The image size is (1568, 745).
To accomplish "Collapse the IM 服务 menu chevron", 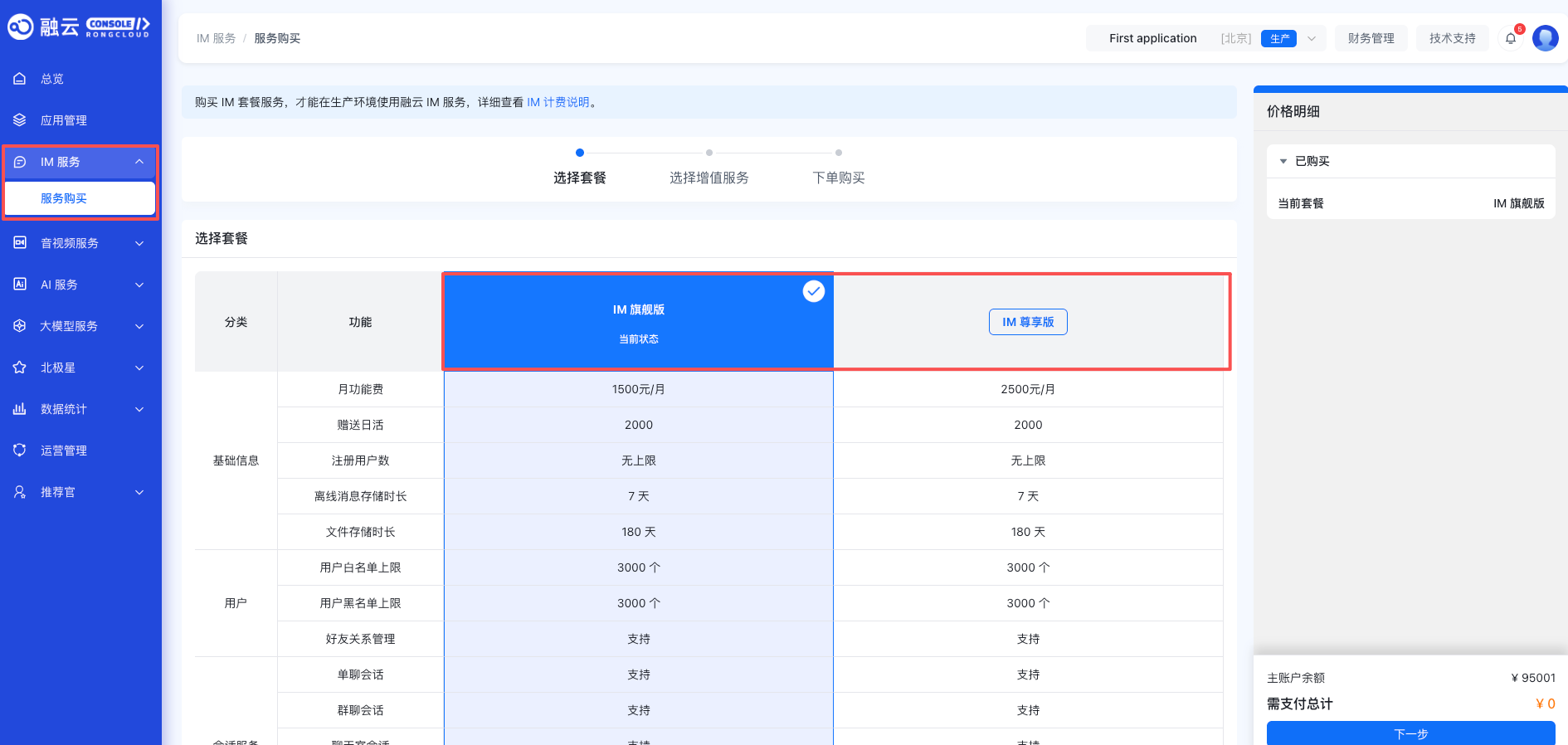I will (139, 162).
